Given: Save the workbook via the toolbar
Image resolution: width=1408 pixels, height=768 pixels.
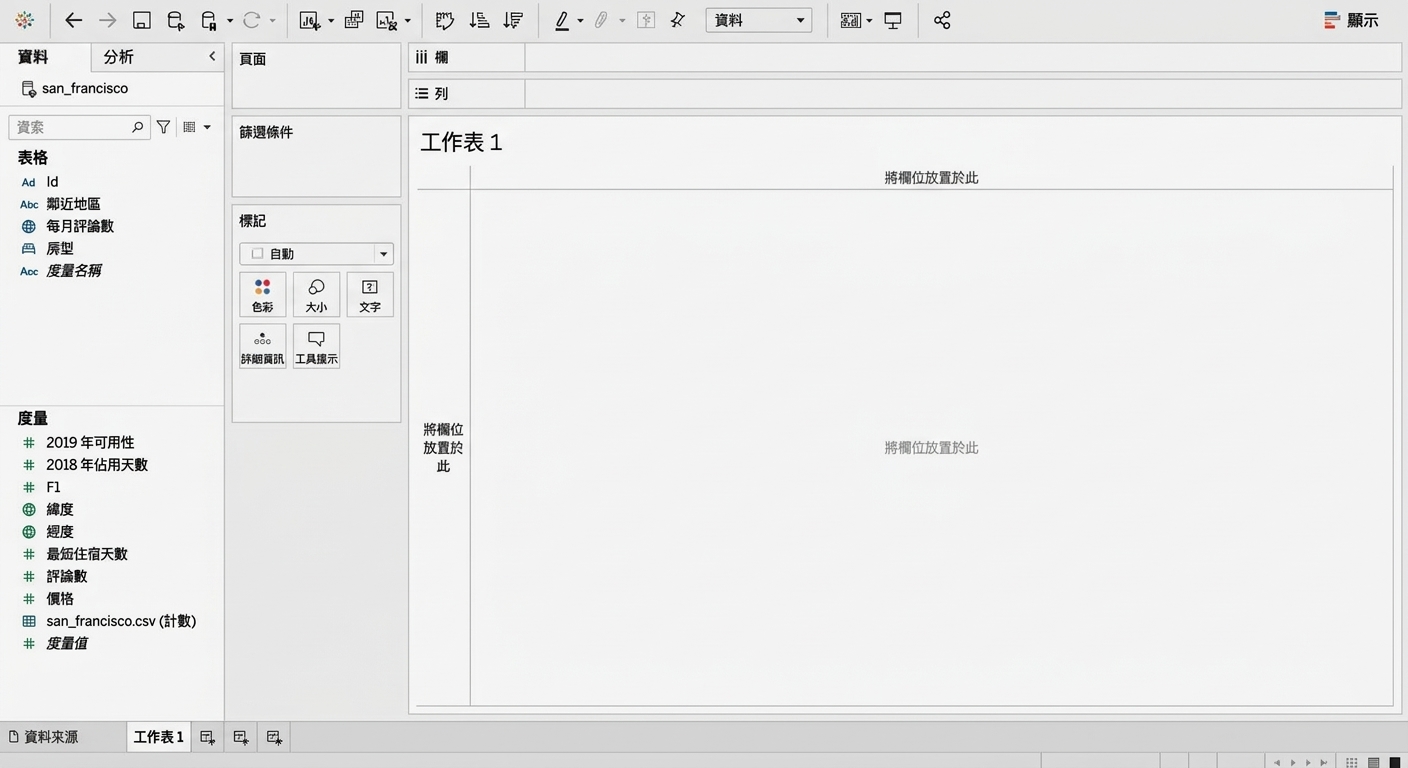Looking at the screenshot, I should [141, 20].
